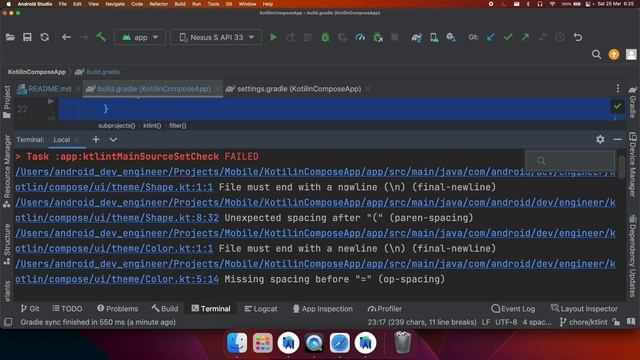This screenshot has width=640, height=360.
Task: Open Layout Inspector panel
Action: pos(584,309)
